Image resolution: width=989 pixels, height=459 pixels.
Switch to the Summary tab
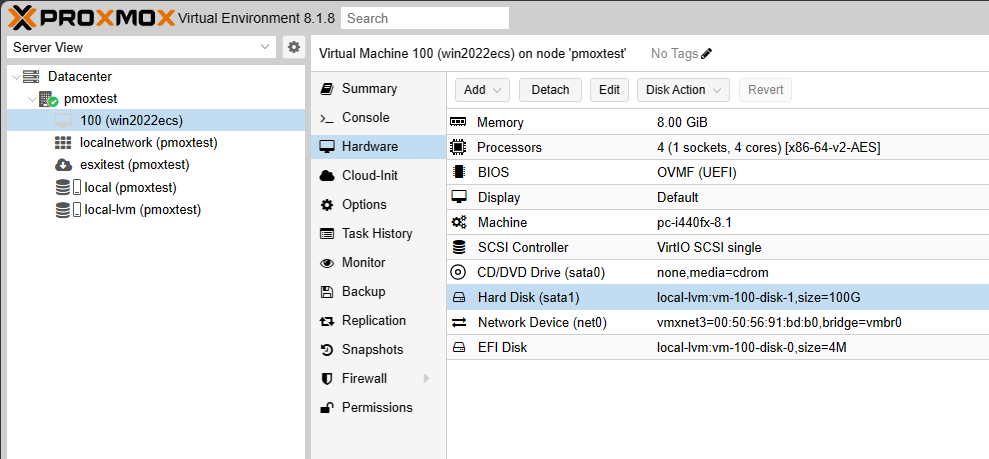369,89
